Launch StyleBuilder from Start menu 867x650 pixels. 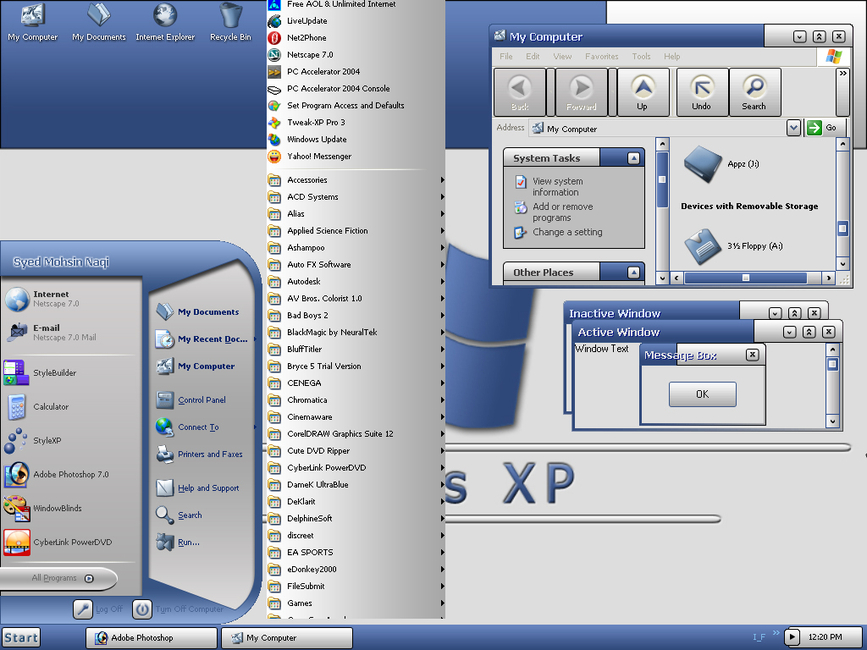point(69,373)
